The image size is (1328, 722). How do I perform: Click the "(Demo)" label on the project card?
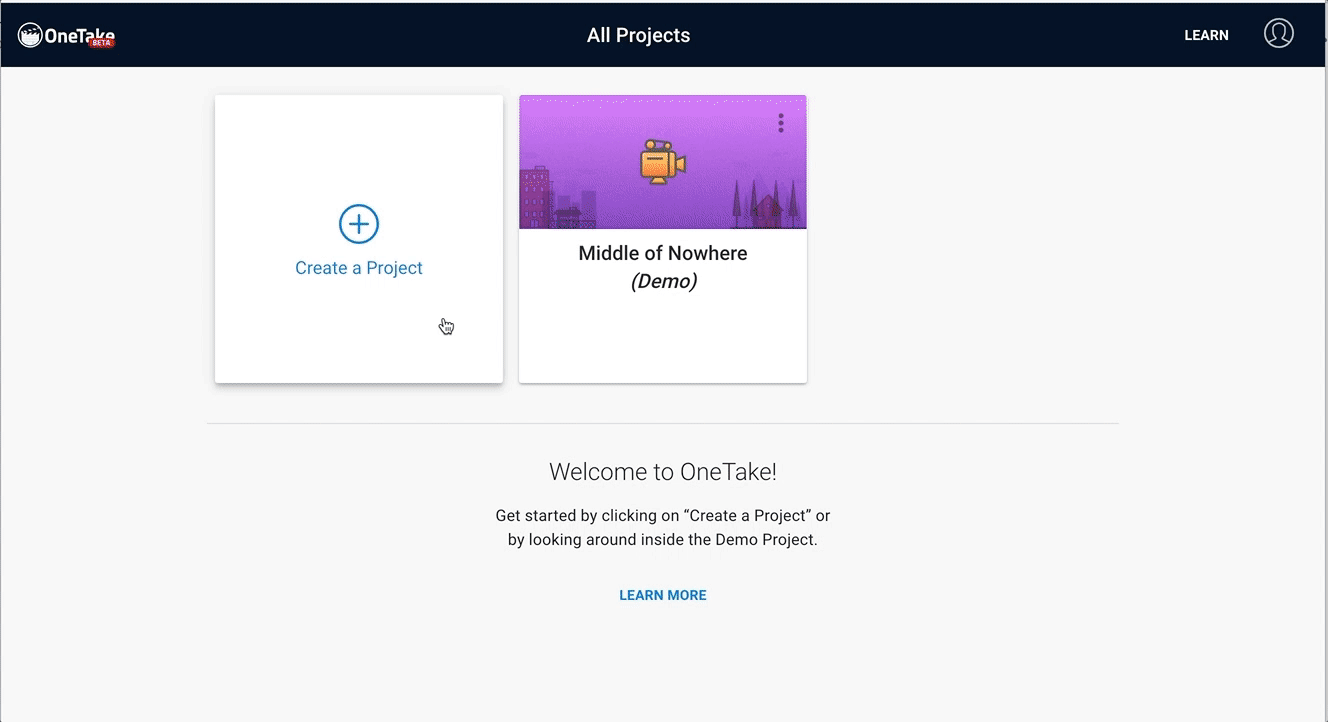pos(663,281)
